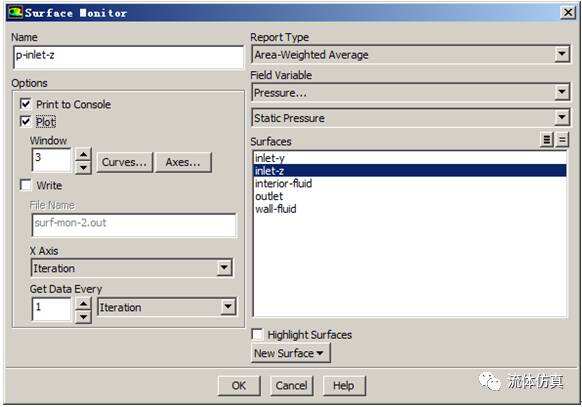Decrease the Window number with down arrow

point(84,168)
